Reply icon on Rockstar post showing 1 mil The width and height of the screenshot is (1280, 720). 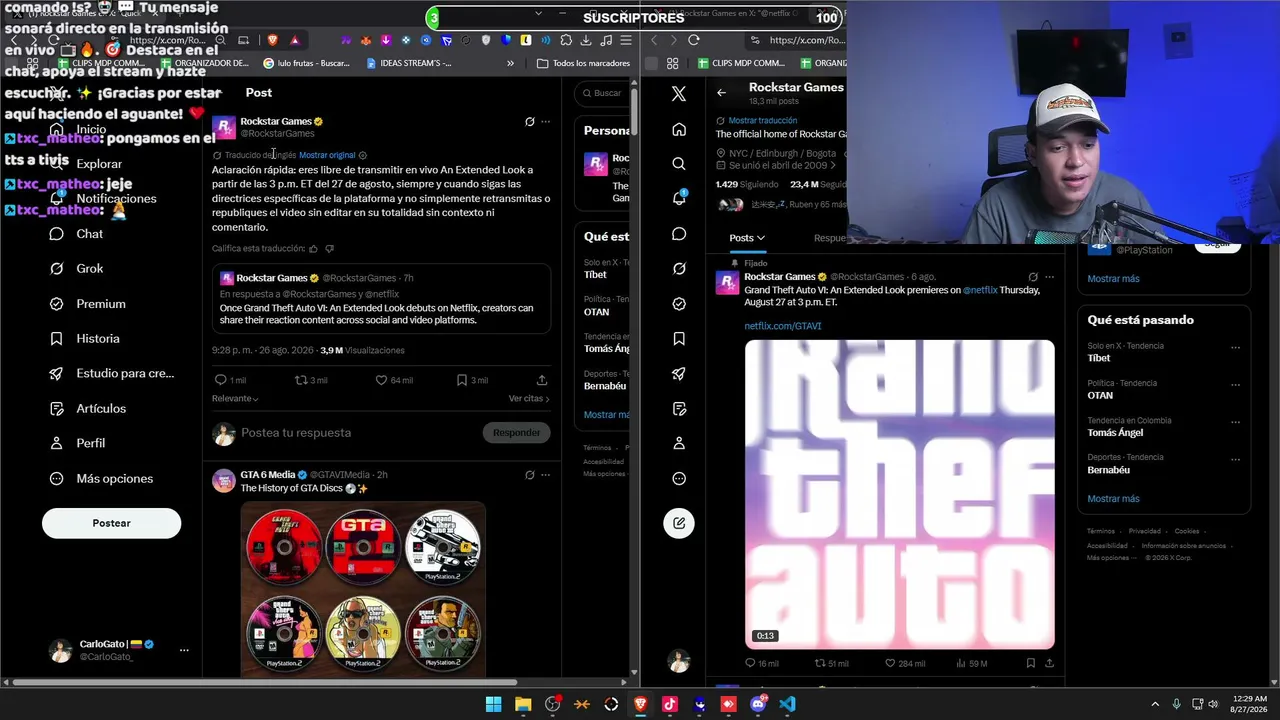(x=221, y=380)
